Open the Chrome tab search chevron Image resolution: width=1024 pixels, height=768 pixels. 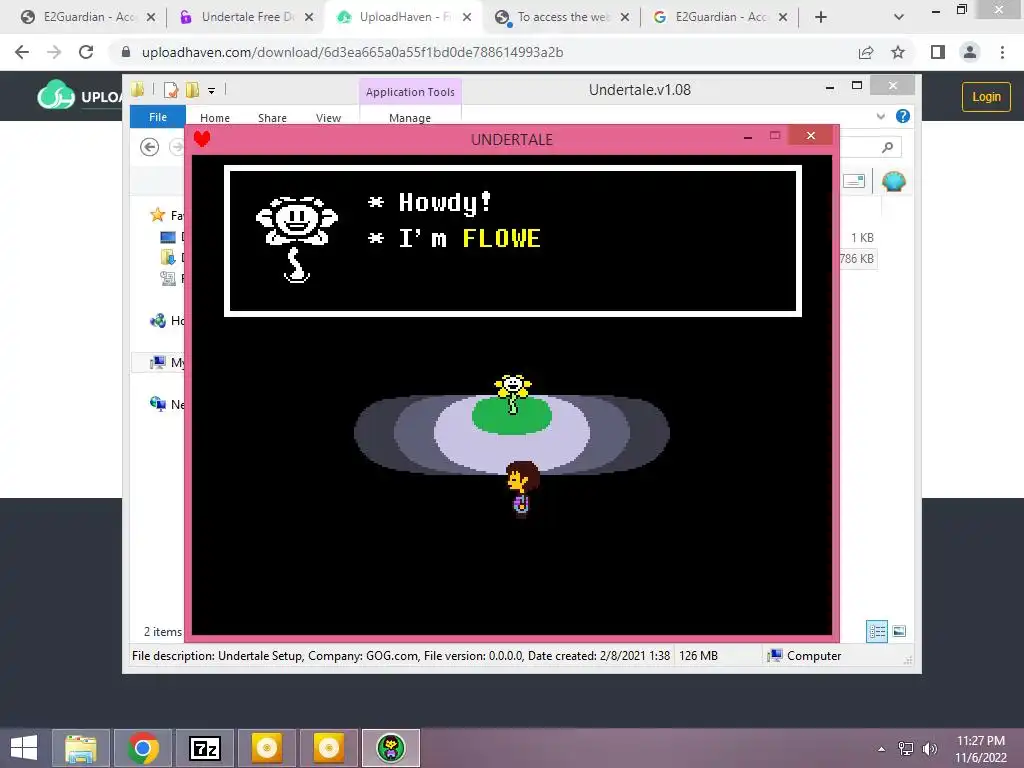(899, 17)
